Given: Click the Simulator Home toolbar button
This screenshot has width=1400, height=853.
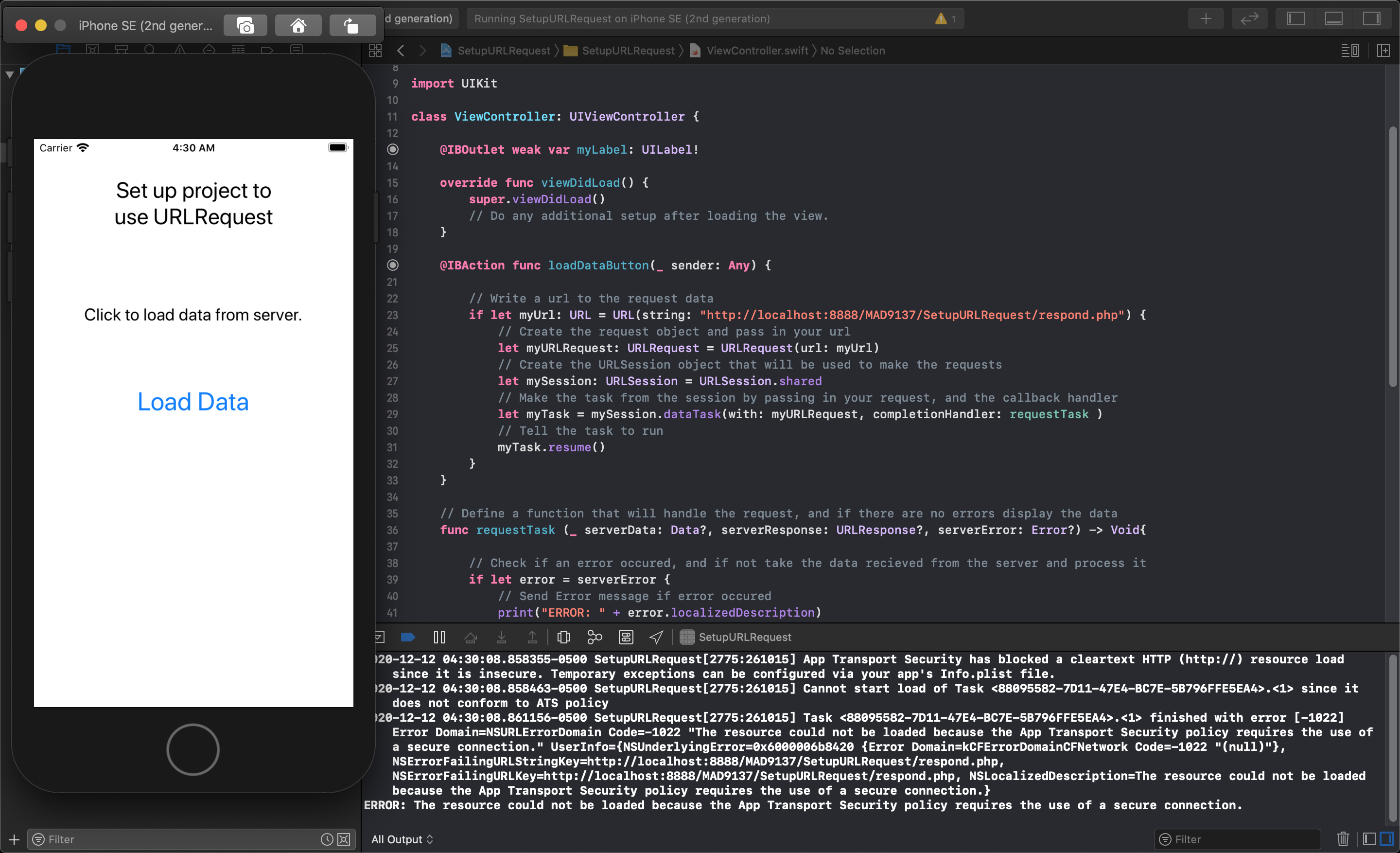Looking at the screenshot, I should tap(297, 26).
